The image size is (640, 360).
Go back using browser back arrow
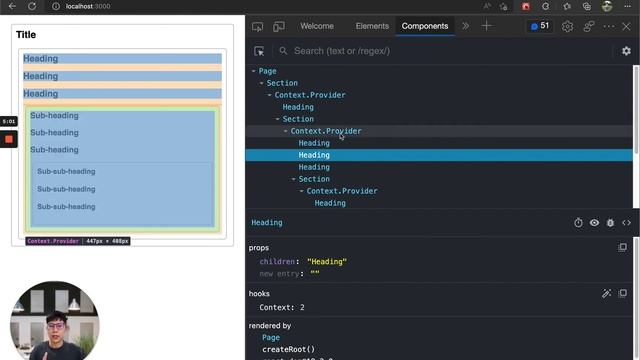[12, 6]
